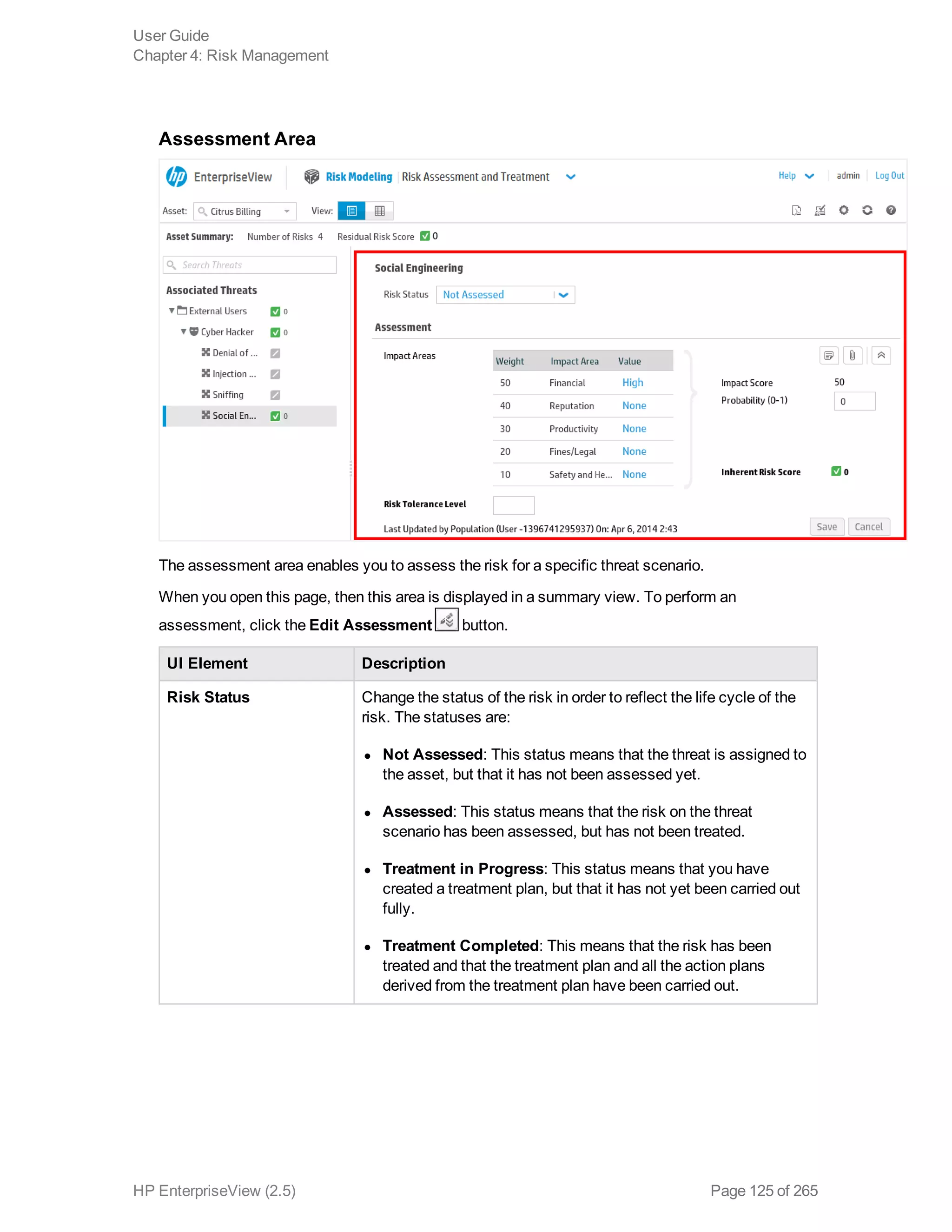Image resolution: width=952 pixels, height=1232 pixels.
Task: Select the Social En... threat row
Action: click(x=250, y=416)
